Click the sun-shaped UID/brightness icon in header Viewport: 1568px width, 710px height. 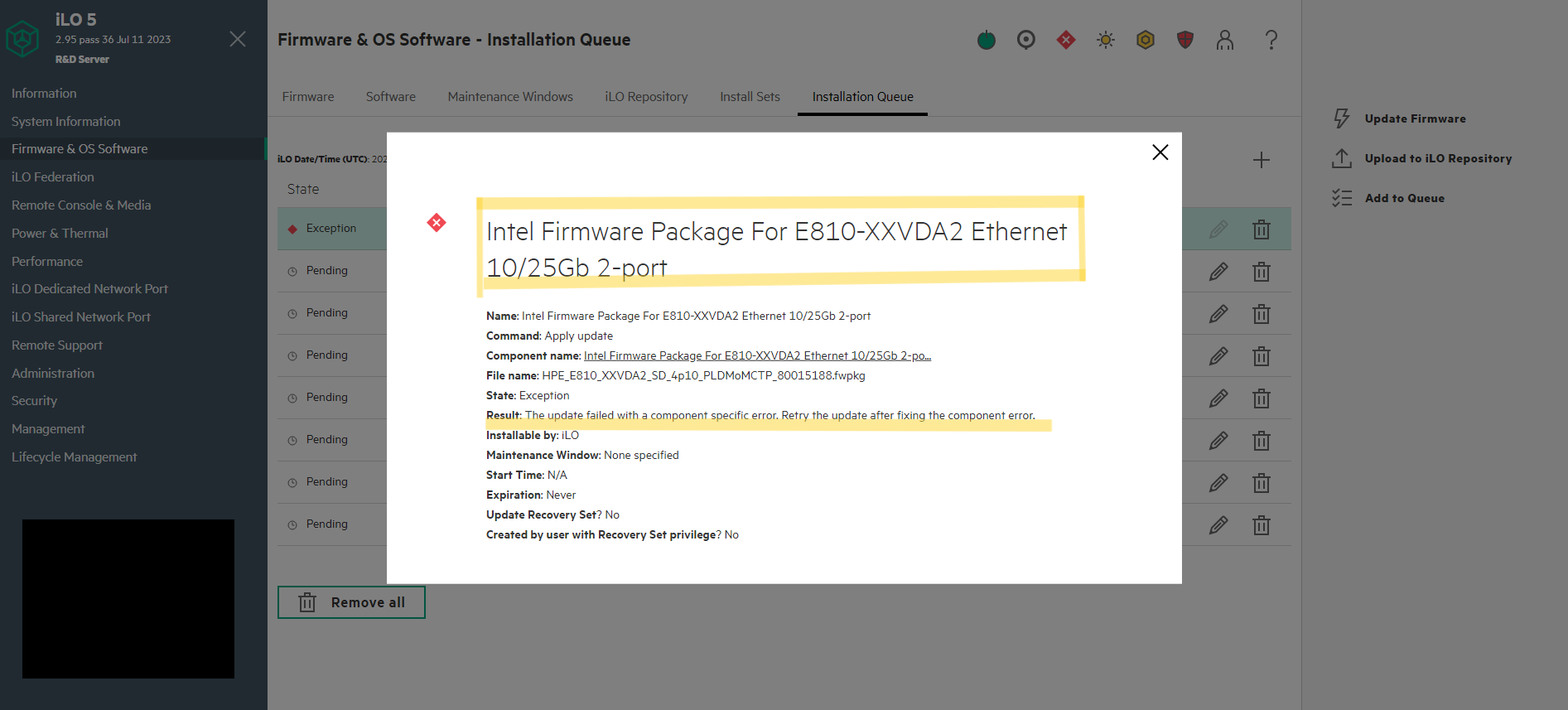coord(1105,39)
